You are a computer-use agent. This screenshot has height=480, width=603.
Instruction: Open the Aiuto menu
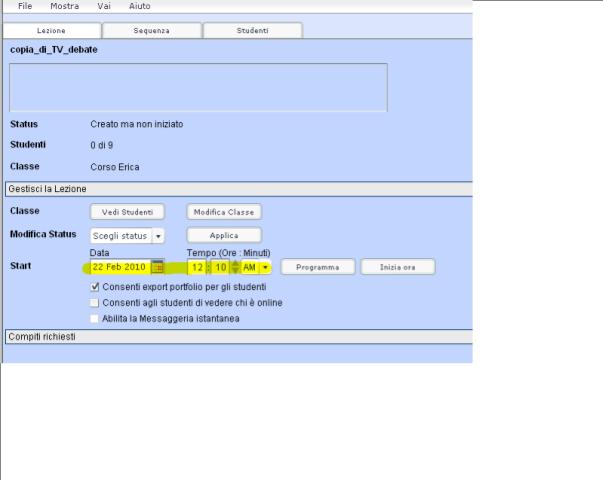pyautogui.click(x=139, y=6)
